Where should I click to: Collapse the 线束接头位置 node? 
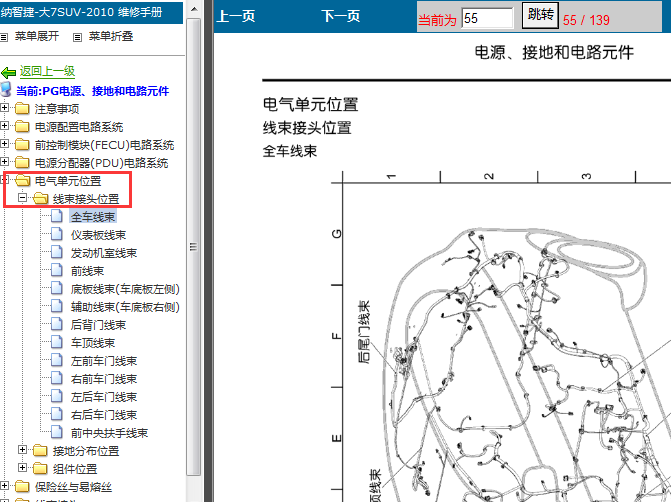[22, 197]
